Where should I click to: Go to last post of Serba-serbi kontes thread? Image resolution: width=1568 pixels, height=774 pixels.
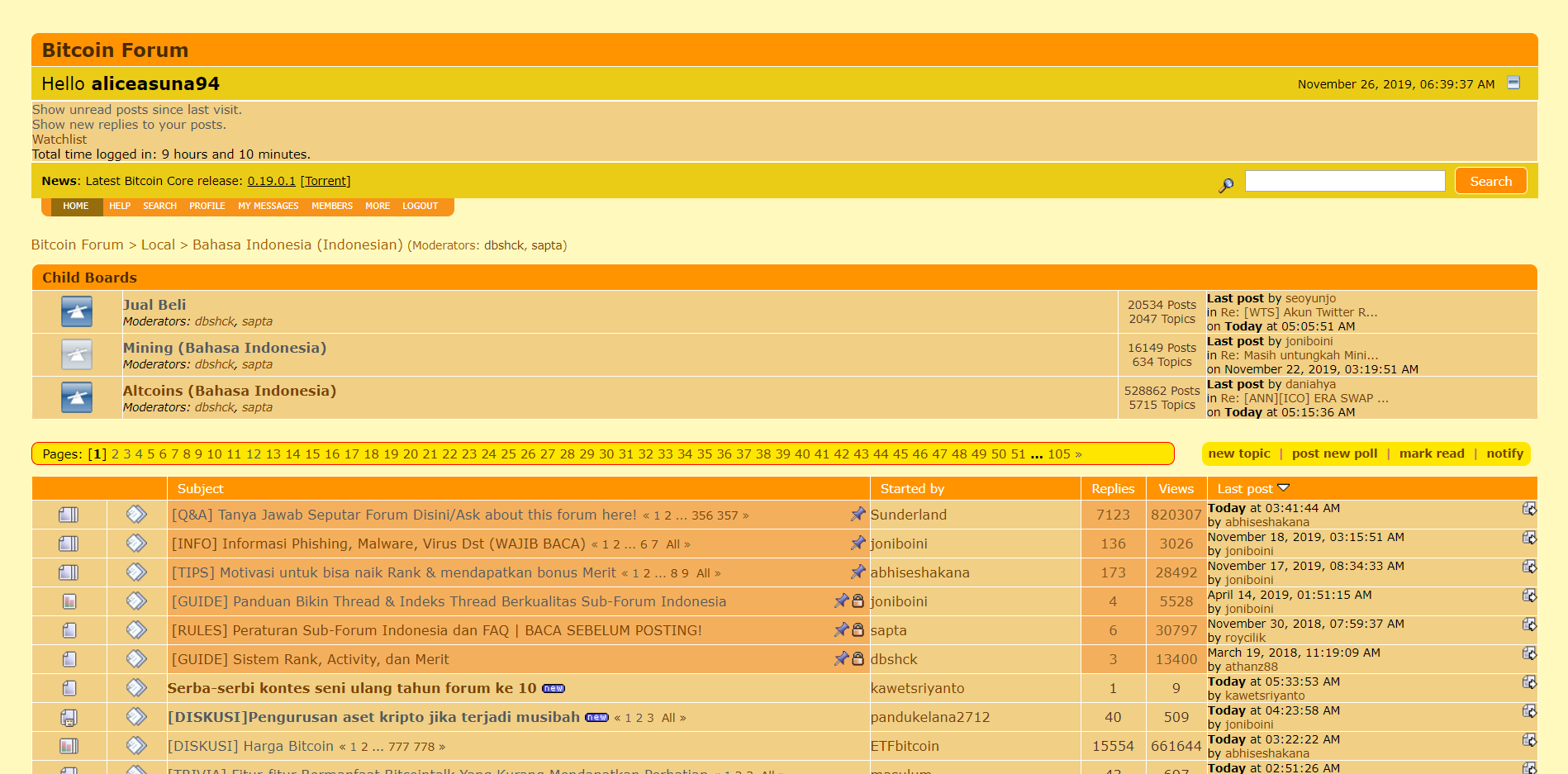tap(1529, 682)
